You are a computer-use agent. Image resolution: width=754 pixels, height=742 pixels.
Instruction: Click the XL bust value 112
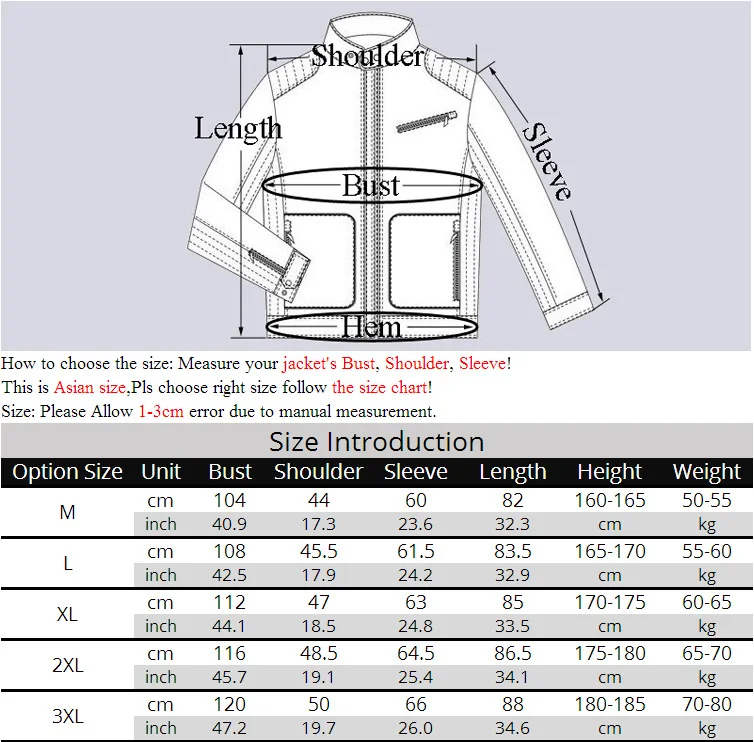229,602
